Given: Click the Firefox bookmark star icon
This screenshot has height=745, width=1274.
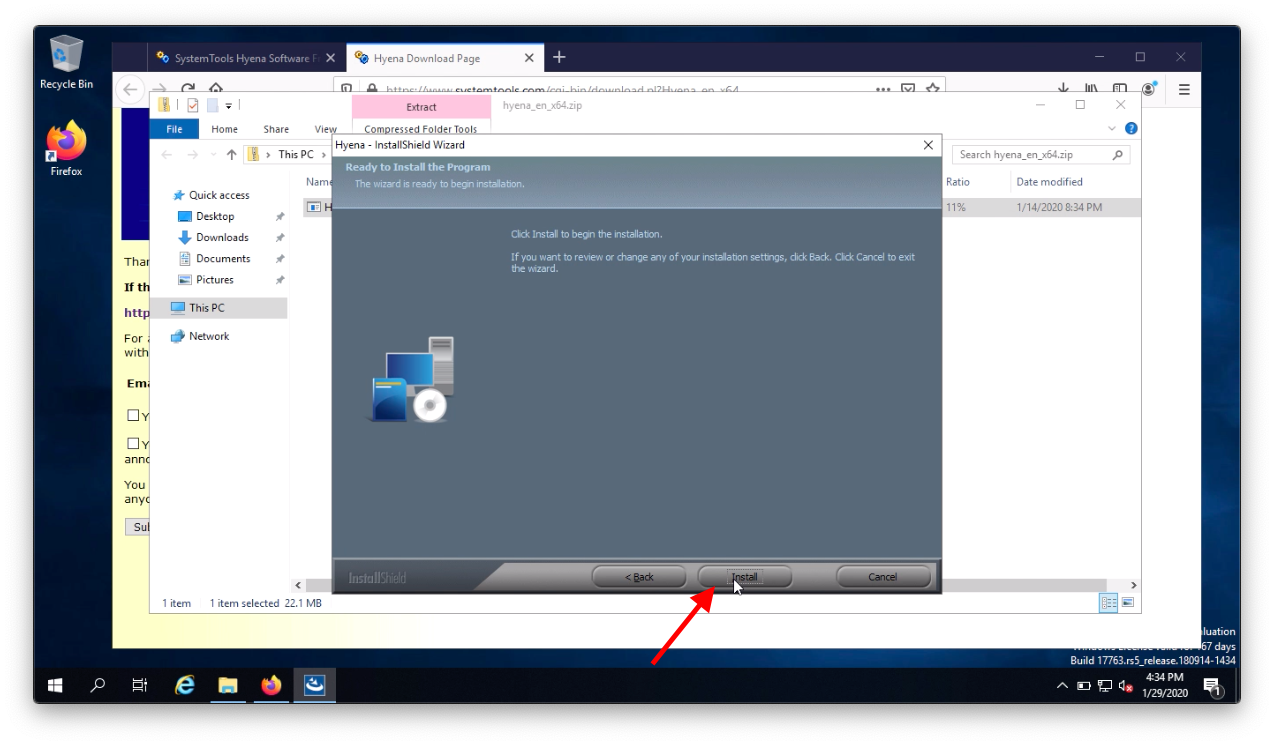Looking at the screenshot, I should (932, 89).
